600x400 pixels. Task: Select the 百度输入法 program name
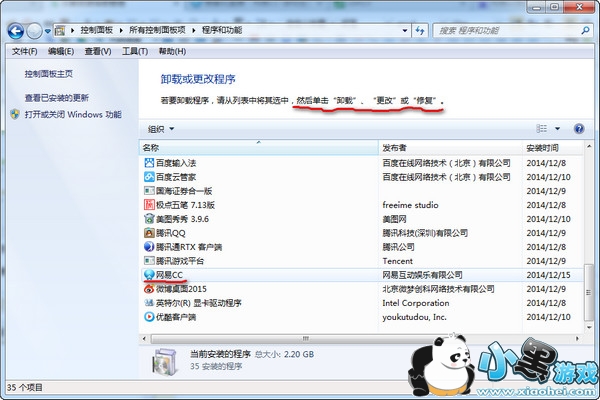coord(176,163)
